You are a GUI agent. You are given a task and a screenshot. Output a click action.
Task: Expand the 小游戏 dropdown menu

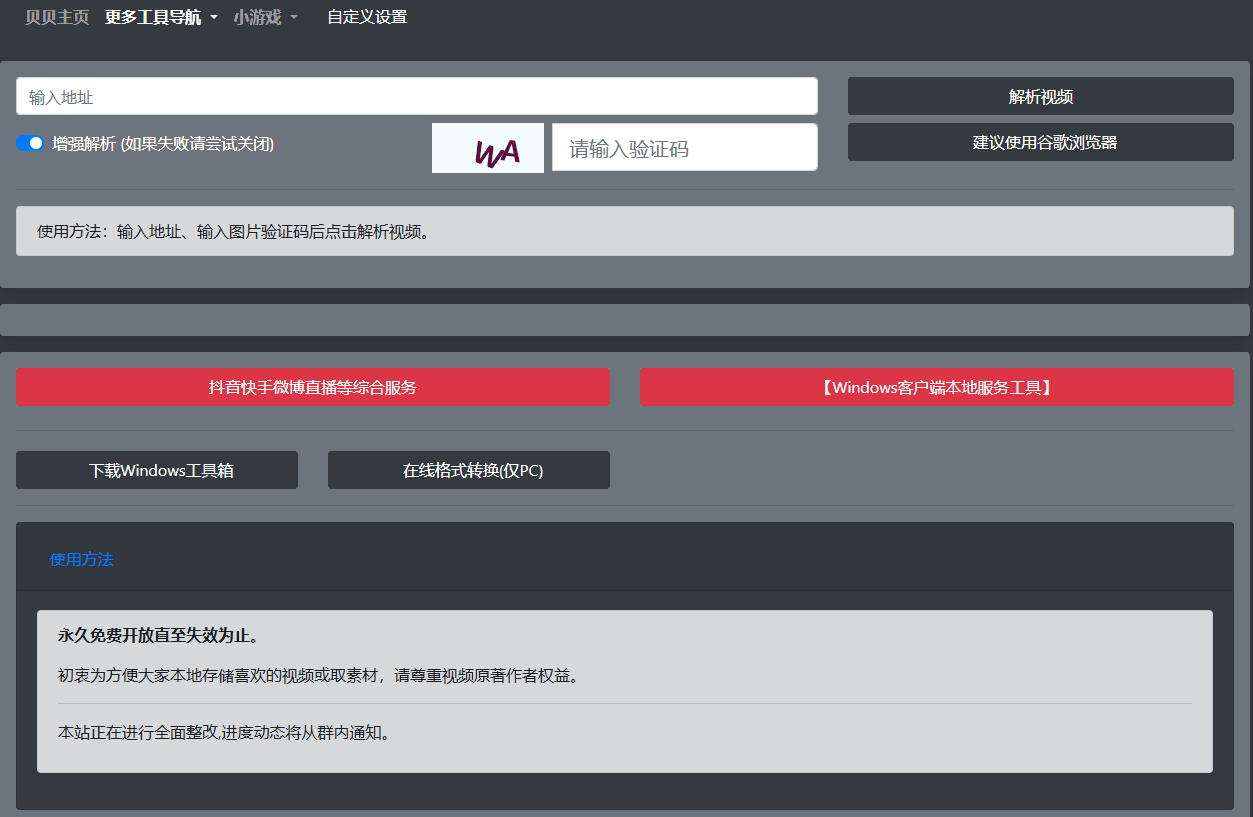coord(265,17)
